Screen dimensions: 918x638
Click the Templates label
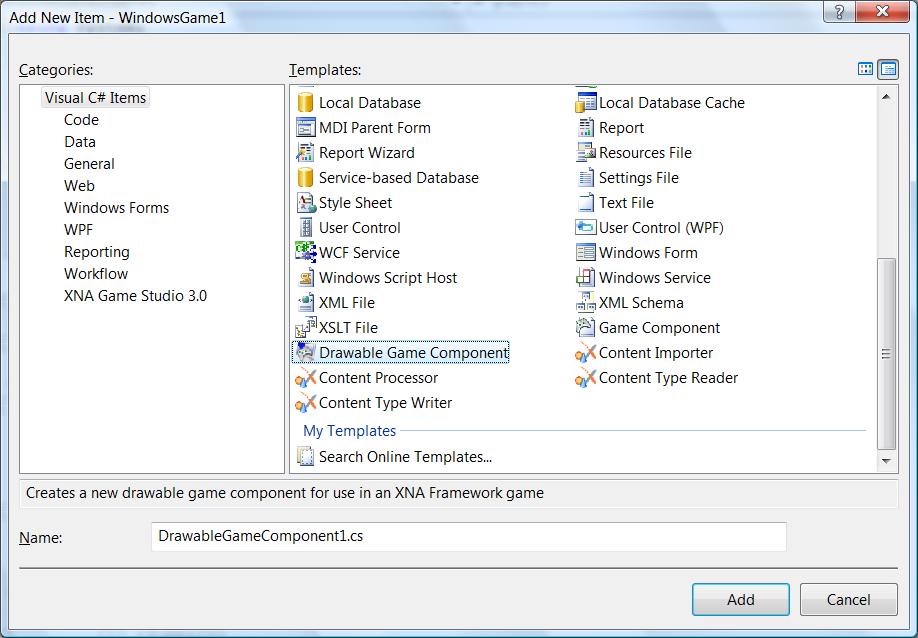[x=325, y=70]
